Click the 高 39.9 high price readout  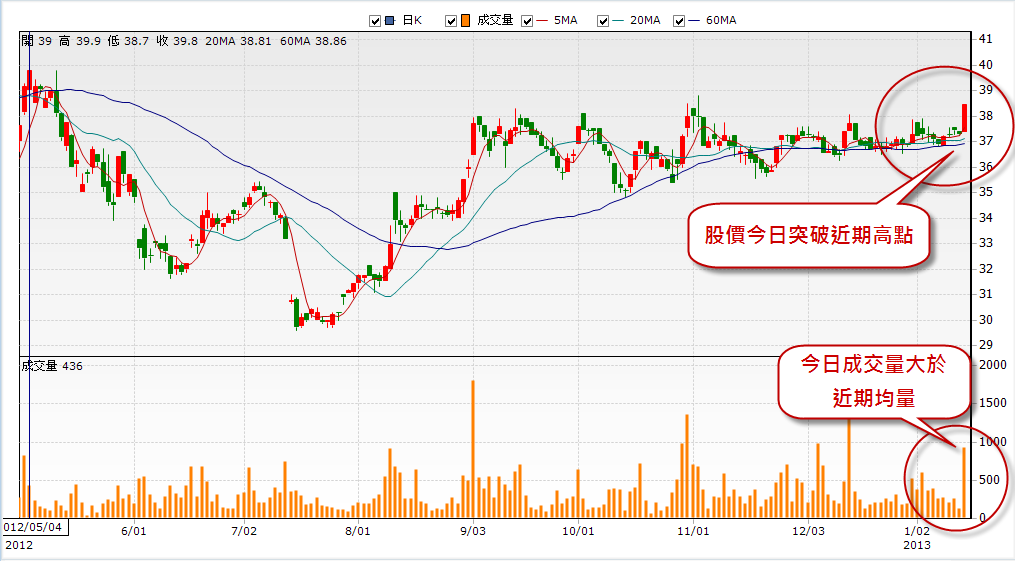(80, 41)
